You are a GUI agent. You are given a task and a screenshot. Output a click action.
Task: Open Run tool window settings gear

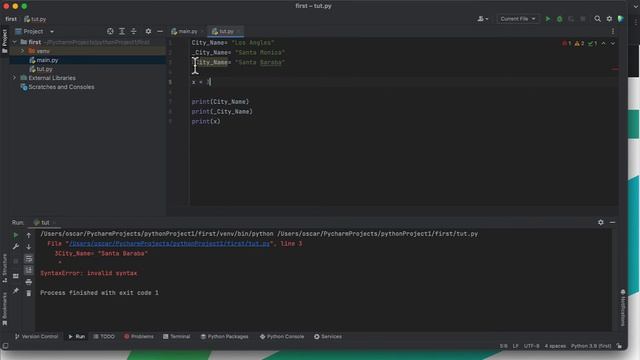coord(601,222)
